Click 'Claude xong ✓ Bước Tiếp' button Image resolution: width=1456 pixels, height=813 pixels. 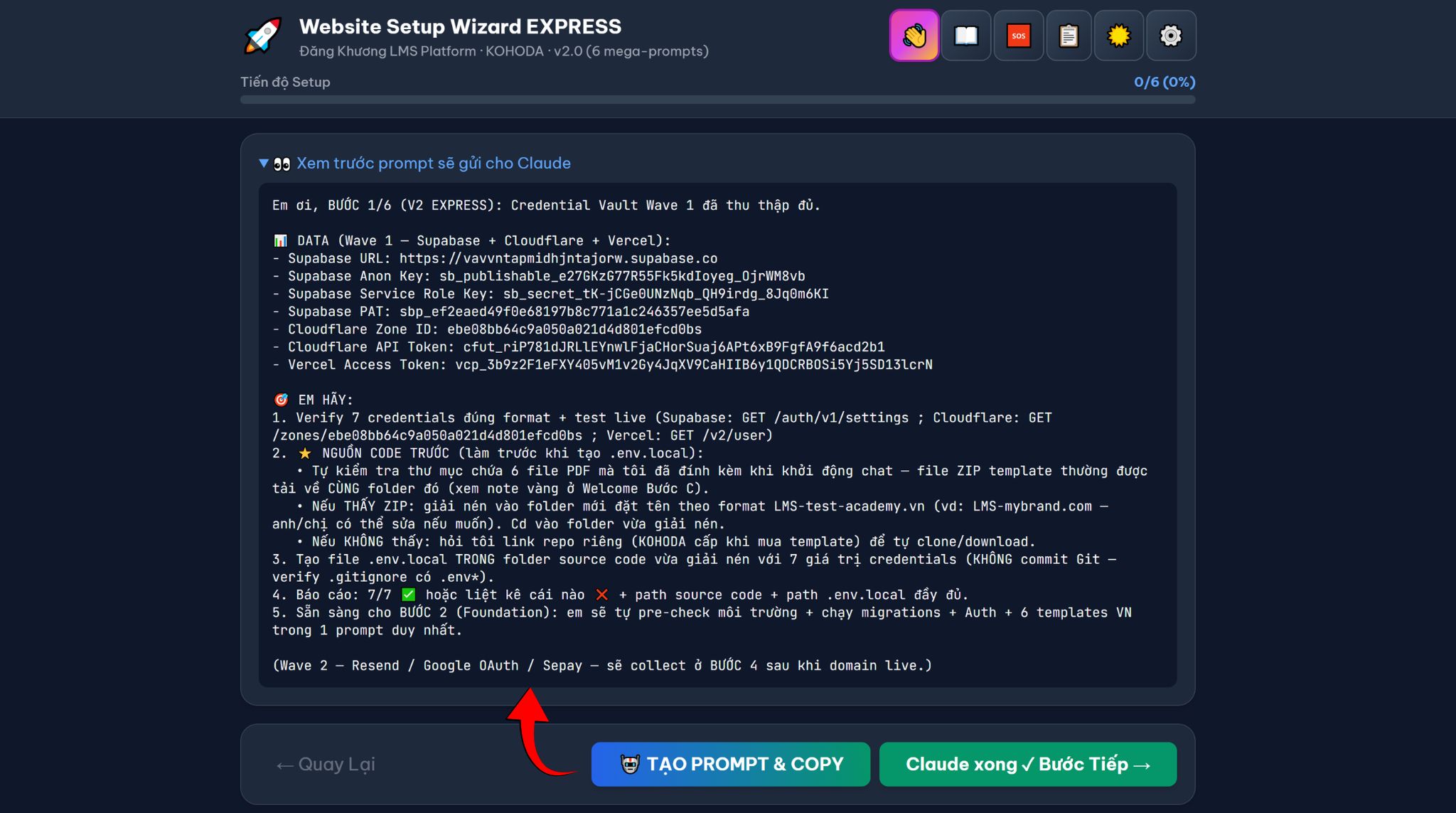click(1027, 764)
